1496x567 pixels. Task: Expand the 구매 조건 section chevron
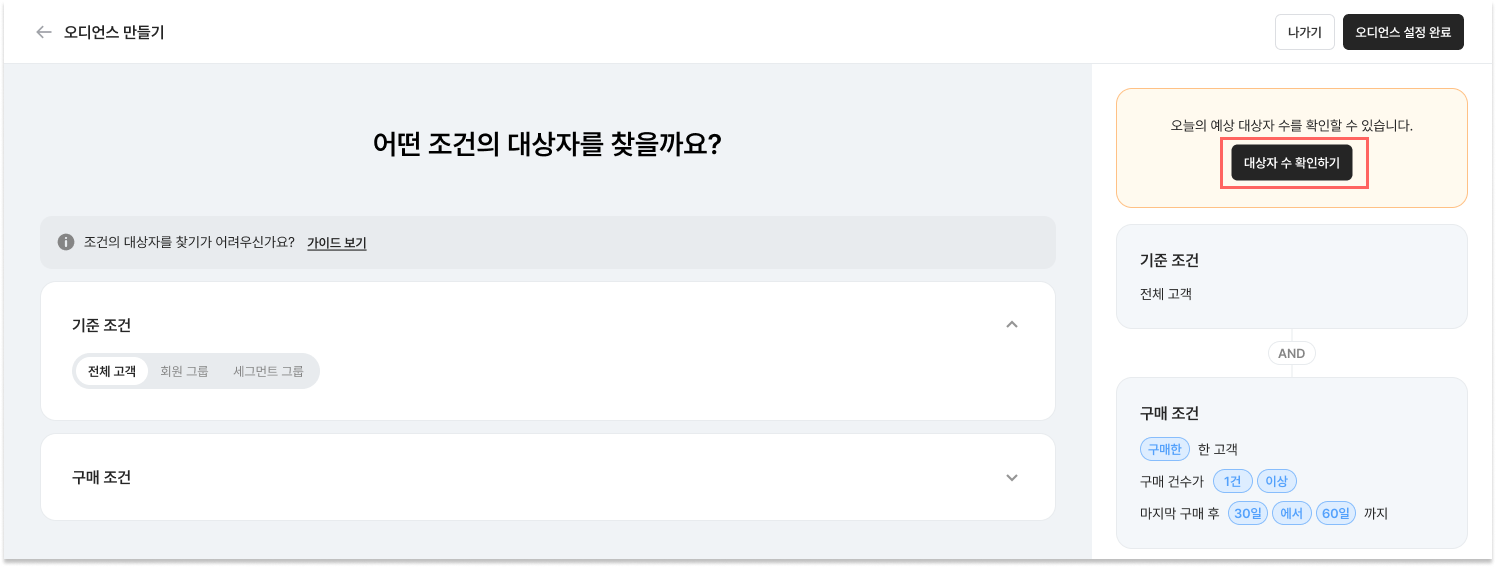(1012, 478)
